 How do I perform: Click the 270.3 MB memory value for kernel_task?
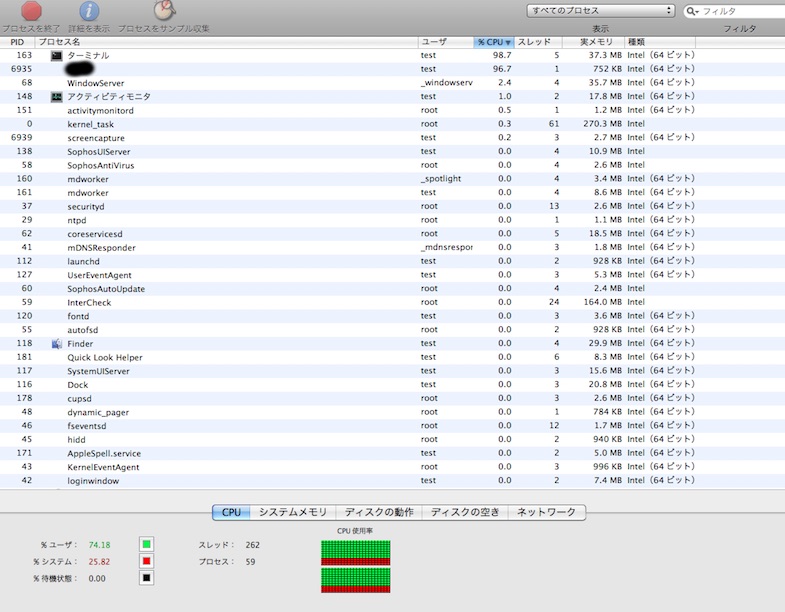tap(602, 124)
